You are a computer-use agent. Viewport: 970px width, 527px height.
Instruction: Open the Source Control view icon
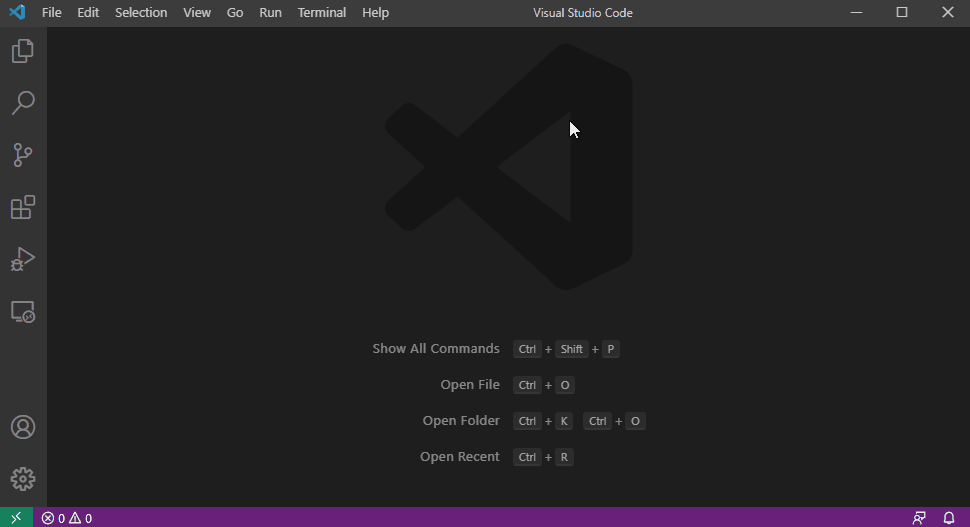[x=23, y=155]
